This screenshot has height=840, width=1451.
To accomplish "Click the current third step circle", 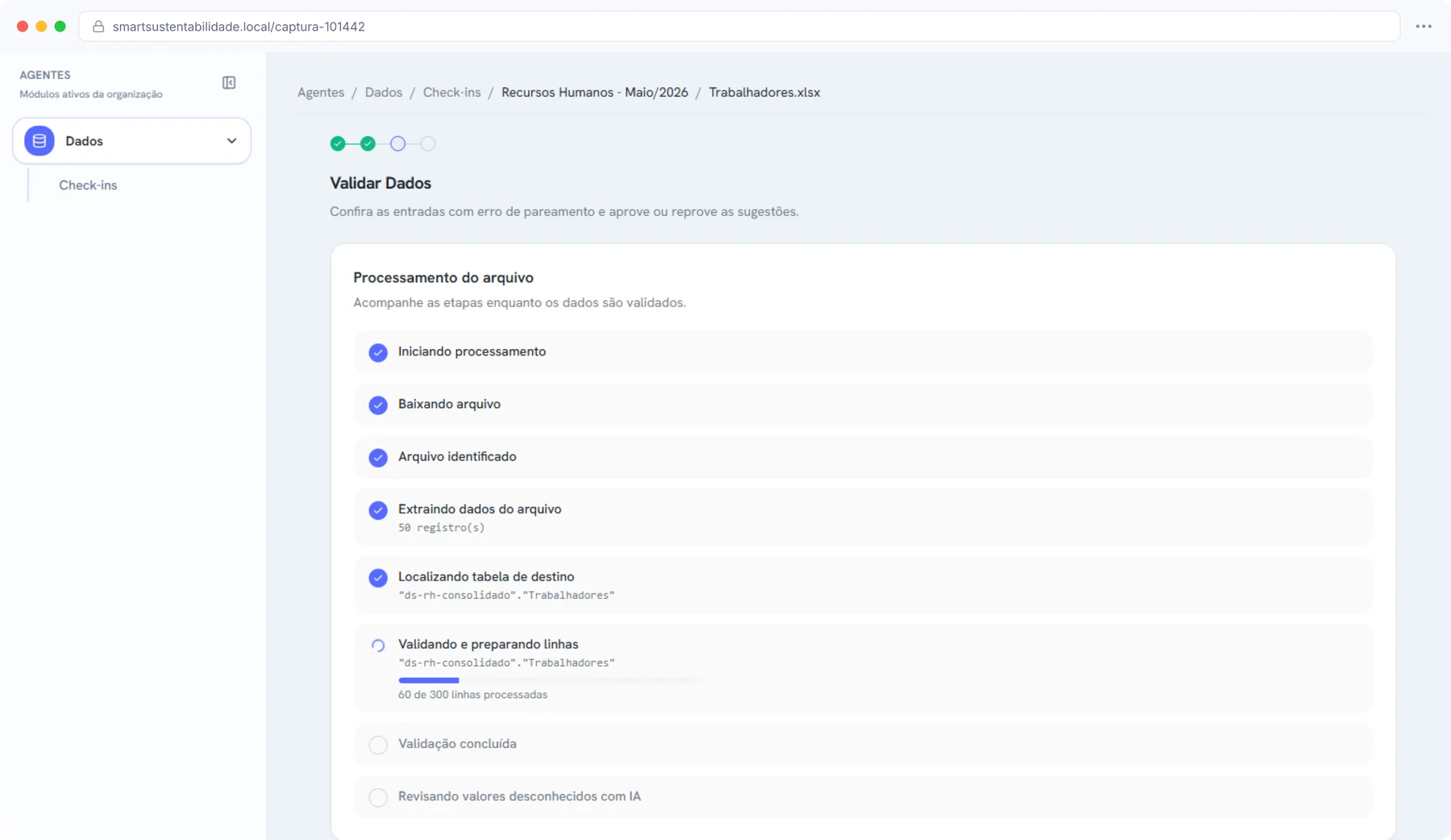I will pos(397,143).
